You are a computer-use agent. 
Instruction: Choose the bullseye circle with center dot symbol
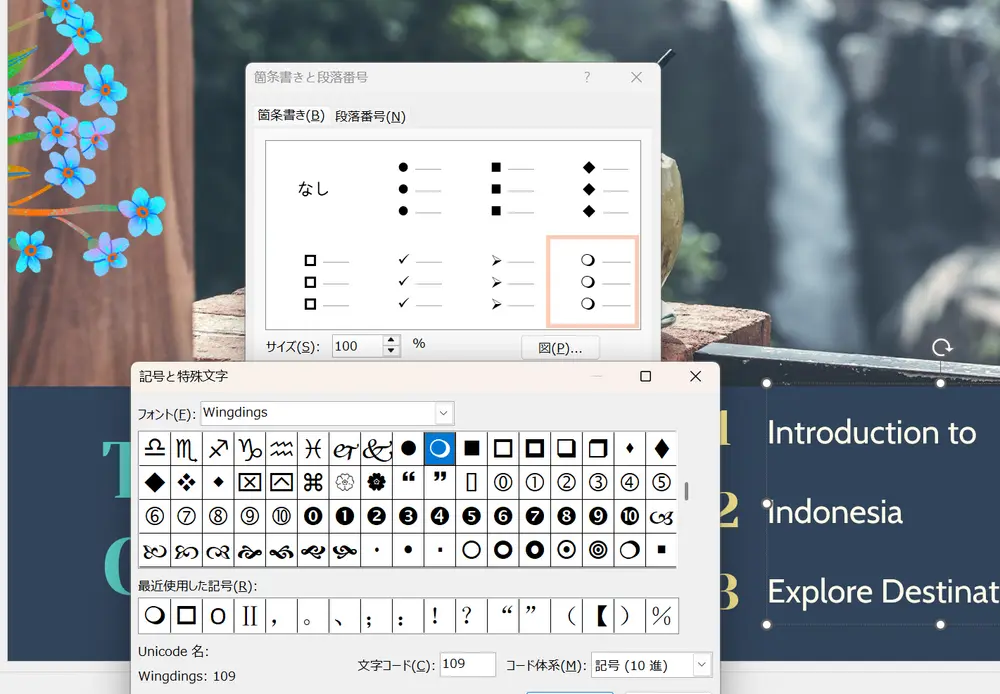coord(566,550)
